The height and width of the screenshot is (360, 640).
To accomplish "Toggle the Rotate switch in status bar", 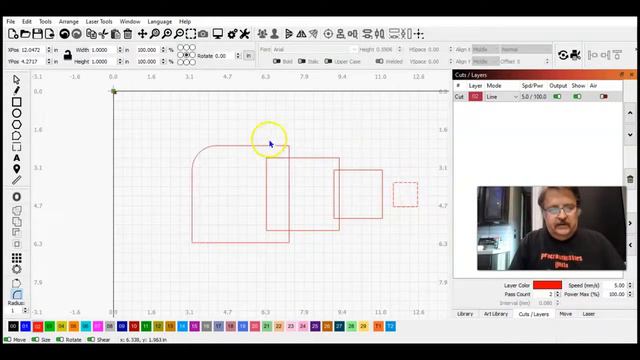I will (x=60, y=339).
